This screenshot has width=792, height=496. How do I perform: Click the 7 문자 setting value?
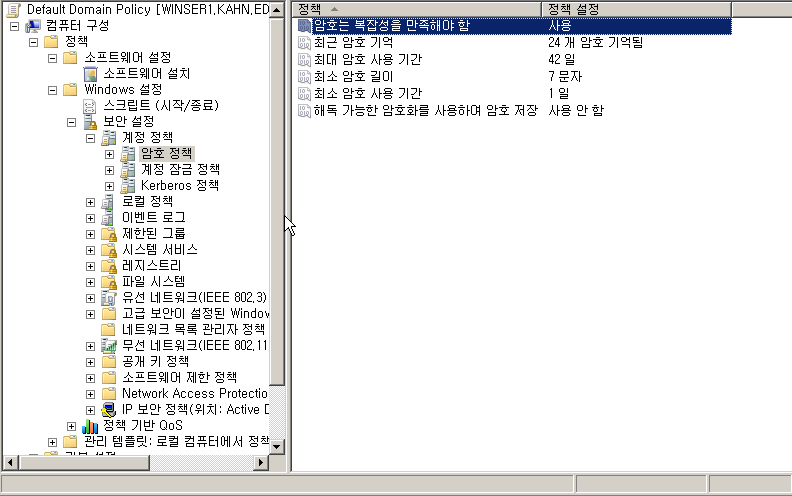coord(565,77)
